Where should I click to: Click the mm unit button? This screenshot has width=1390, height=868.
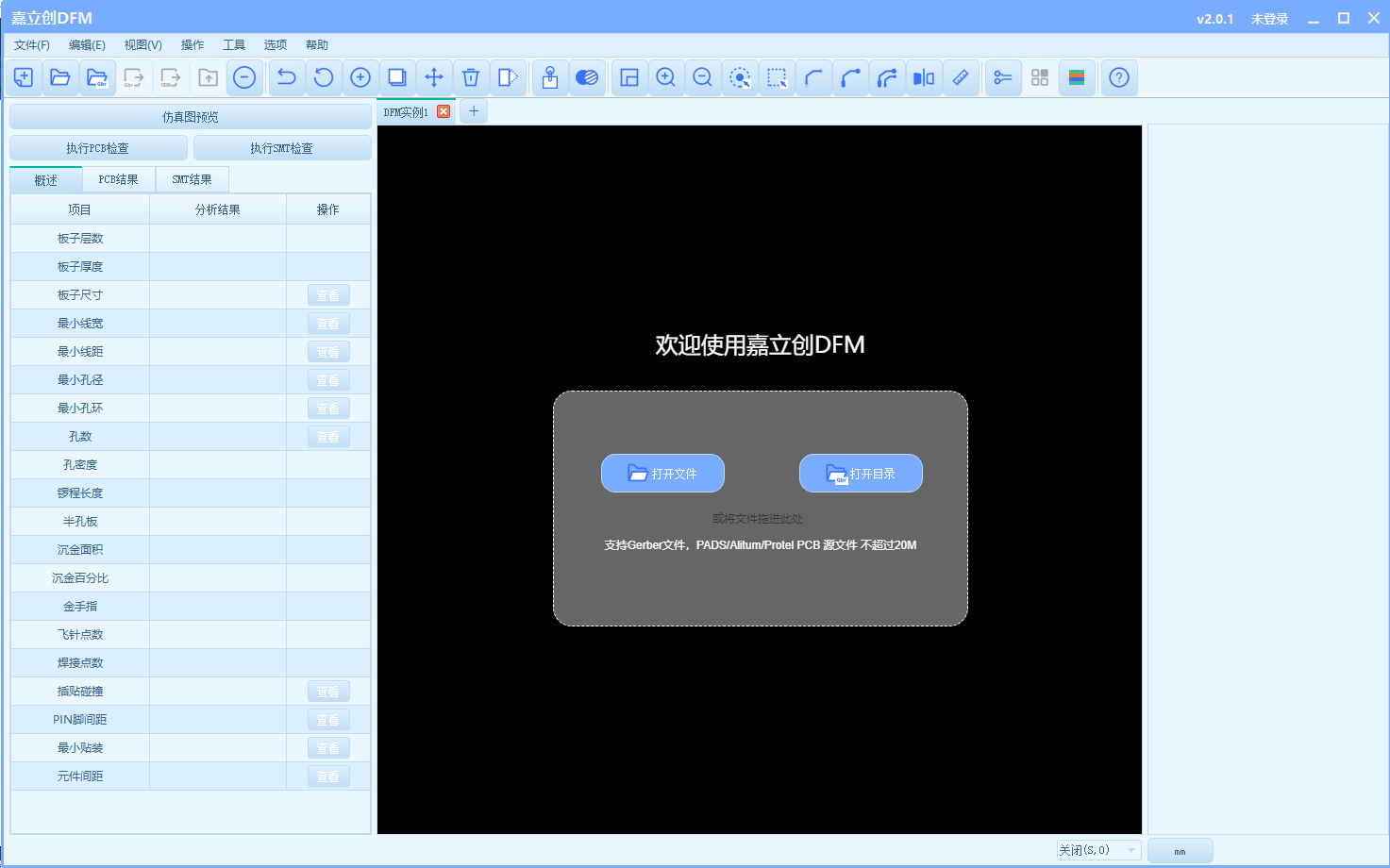pos(1180,851)
